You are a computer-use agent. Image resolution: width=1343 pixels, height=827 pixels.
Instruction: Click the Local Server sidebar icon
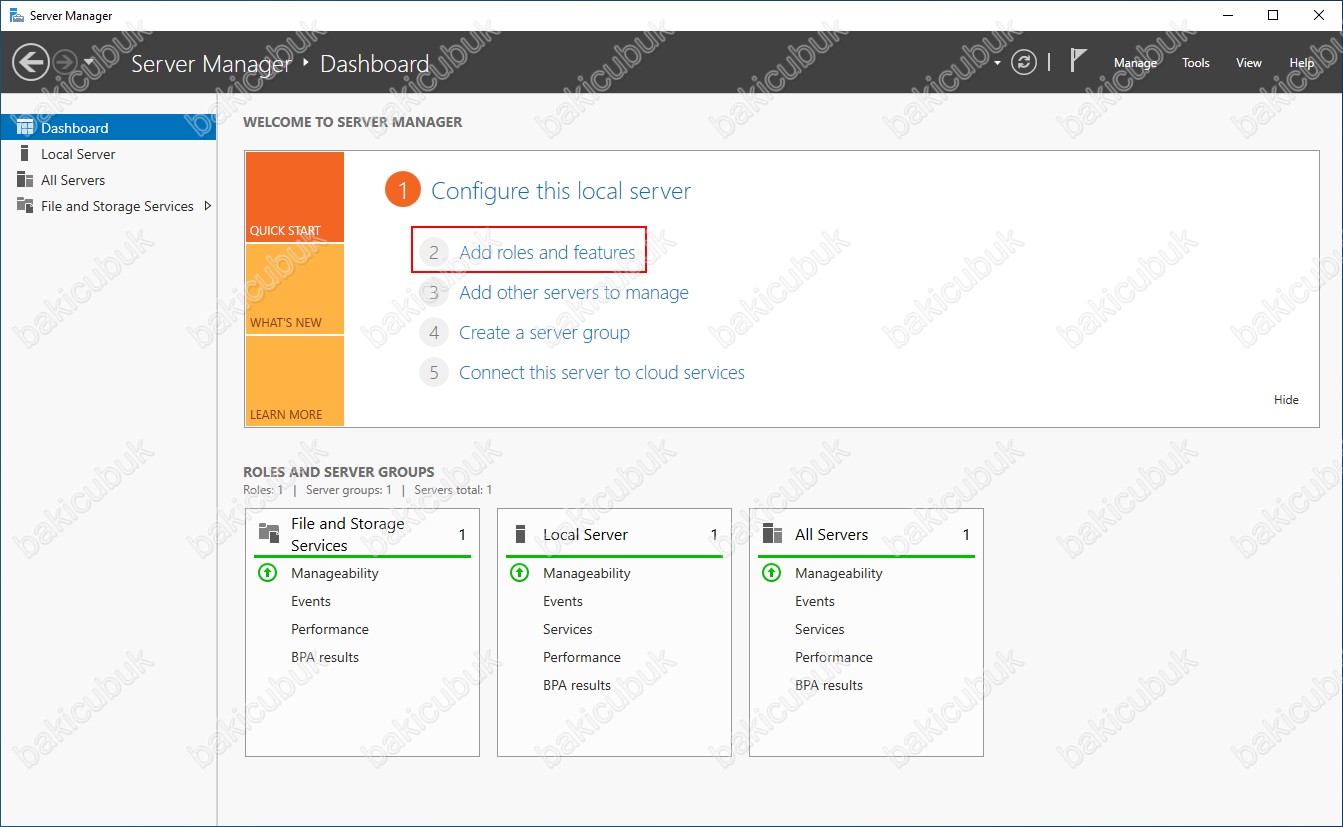tap(25, 153)
